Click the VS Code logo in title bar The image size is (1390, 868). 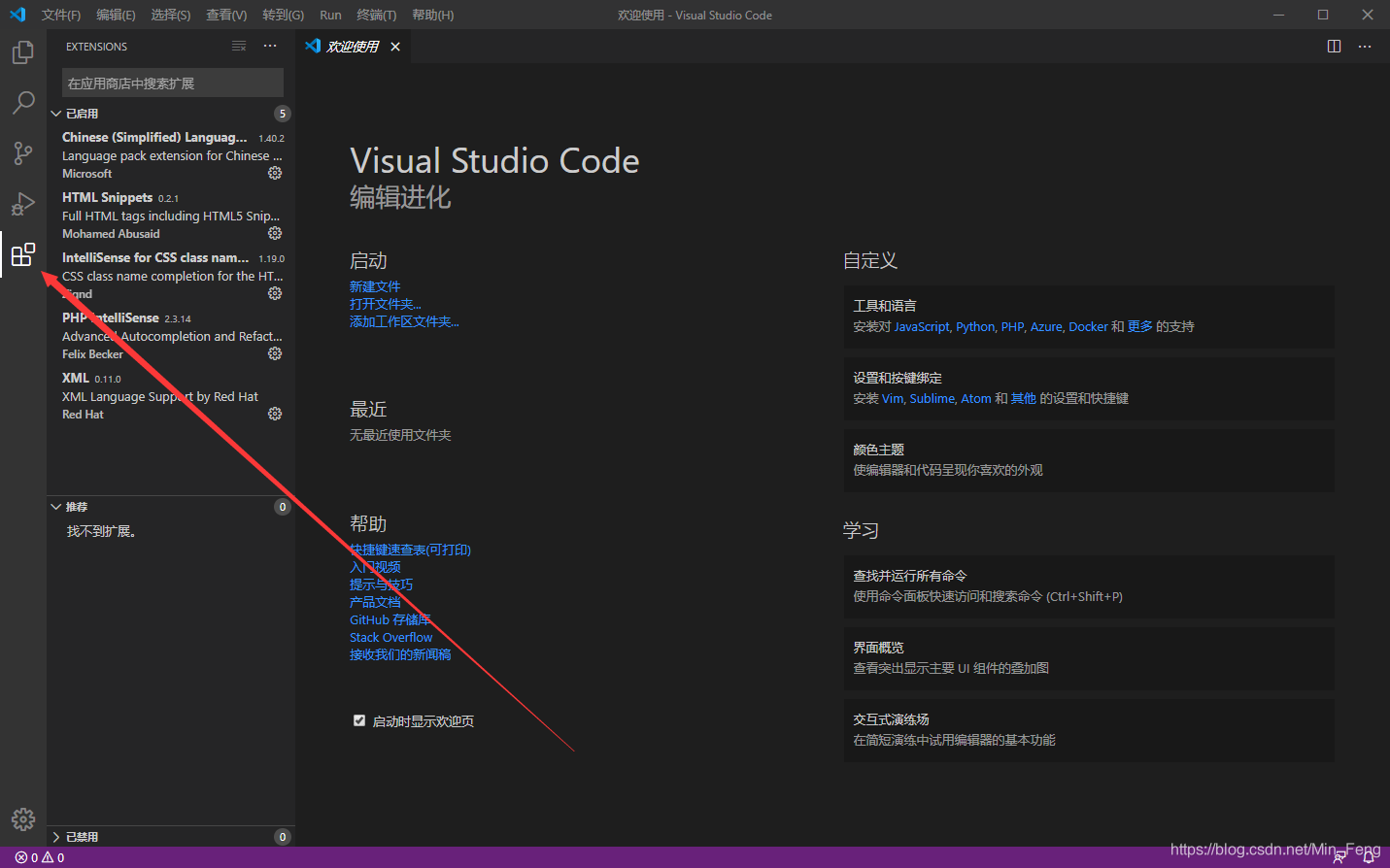17,15
